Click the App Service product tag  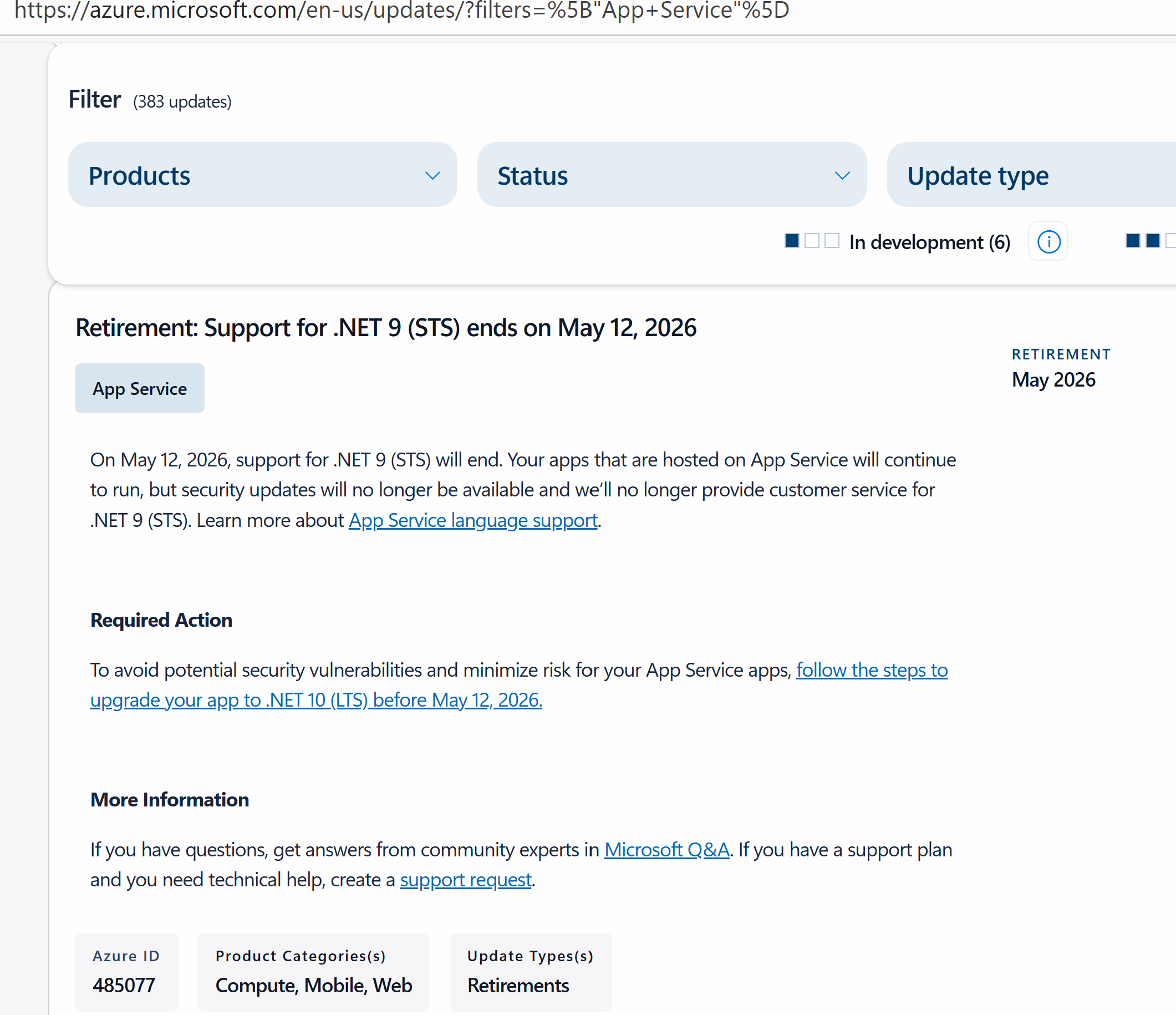click(140, 388)
